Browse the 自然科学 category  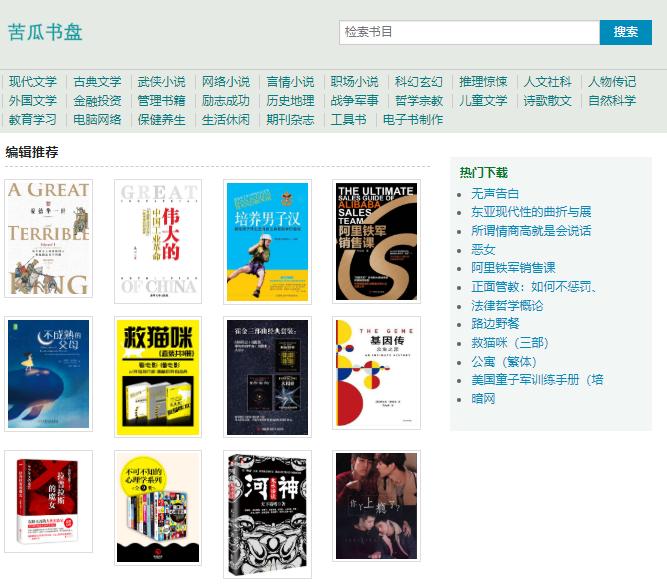coord(612,101)
